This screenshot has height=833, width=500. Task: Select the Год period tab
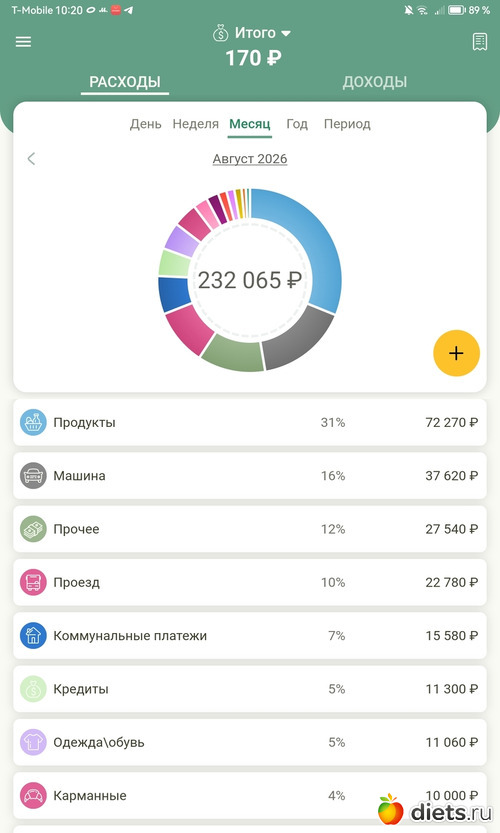[x=297, y=124]
